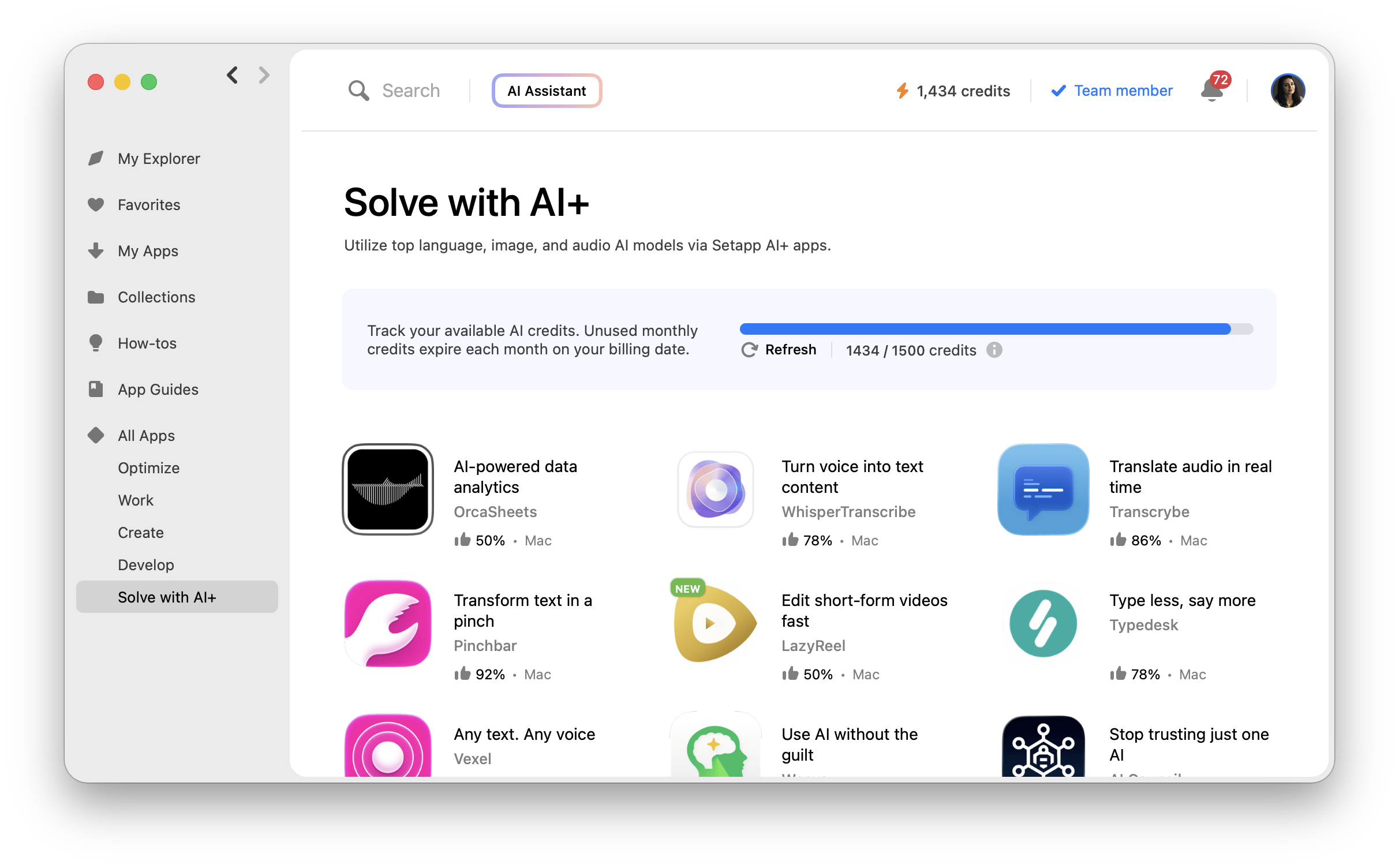Select the Optimize category
Screen dimensions: 1399x868
(148, 468)
